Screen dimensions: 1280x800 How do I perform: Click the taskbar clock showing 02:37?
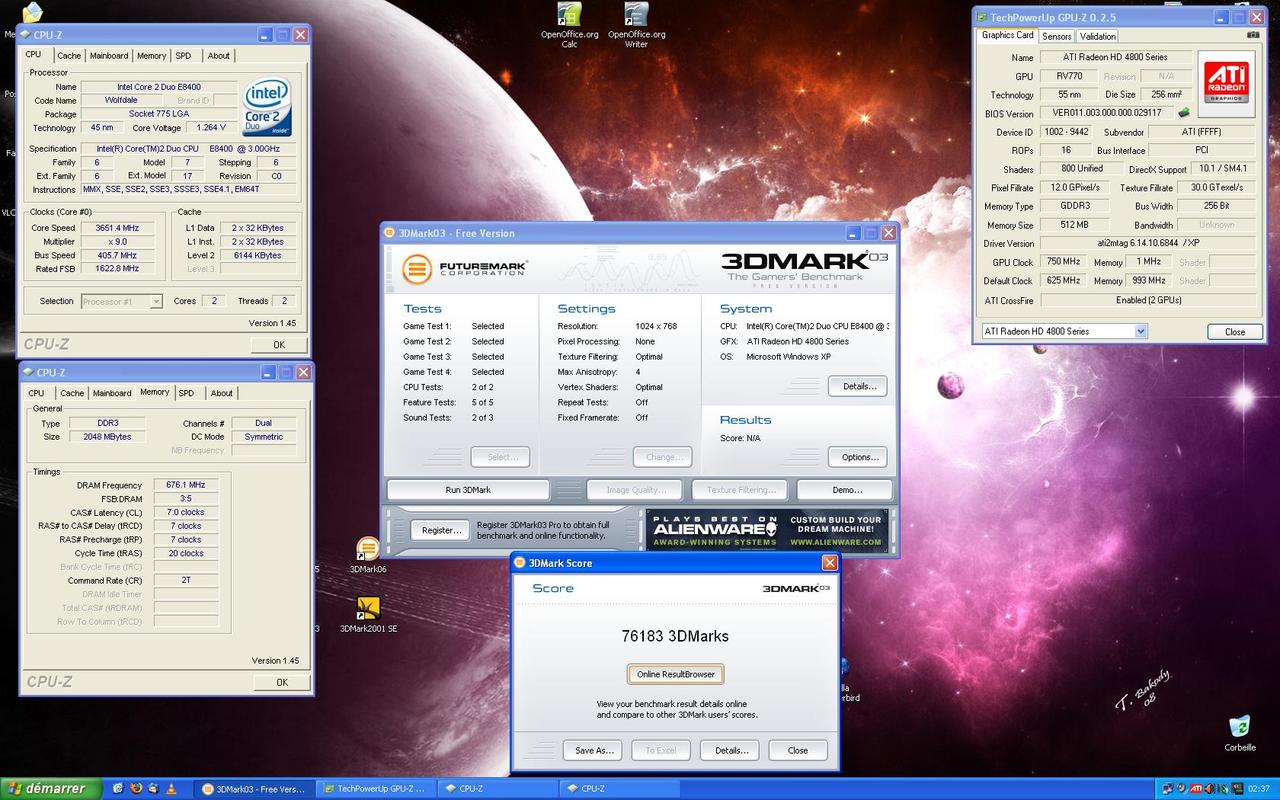(x=1259, y=789)
